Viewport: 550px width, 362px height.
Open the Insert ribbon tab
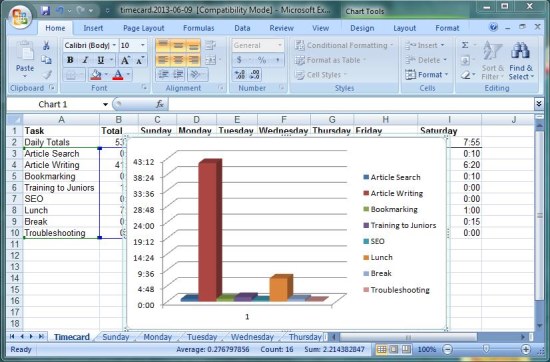click(x=93, y=28)
